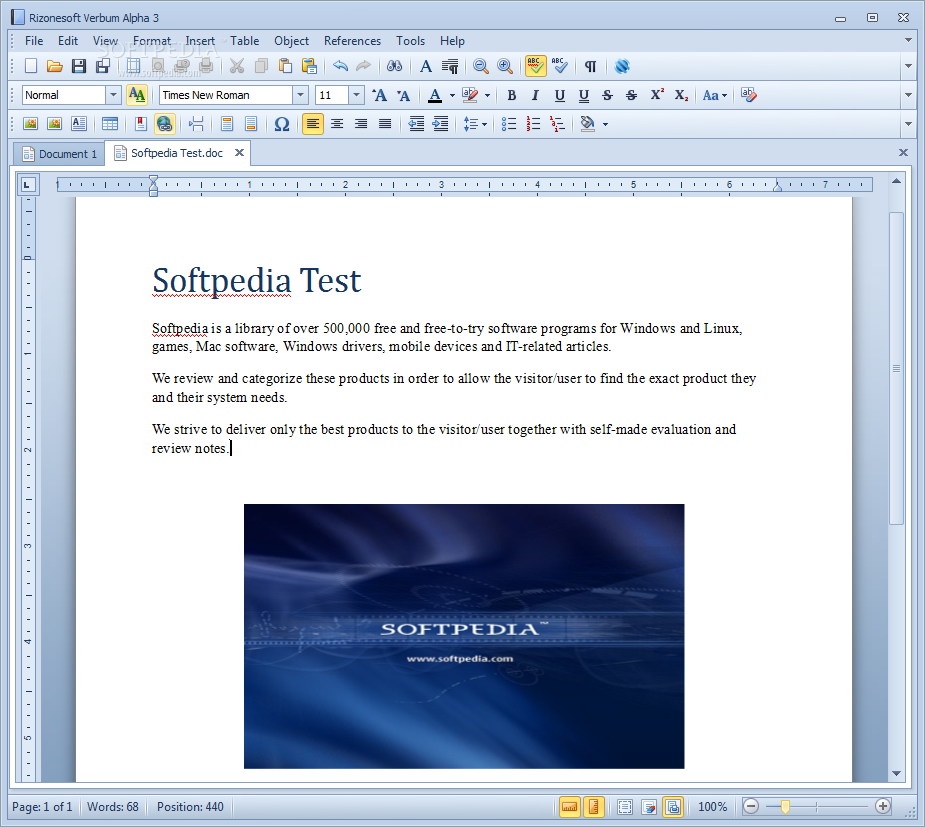Open the File menu
Image resolution: width=925 pixels, height=827 pixels.
pyautogui.click(x=34, y=41)
